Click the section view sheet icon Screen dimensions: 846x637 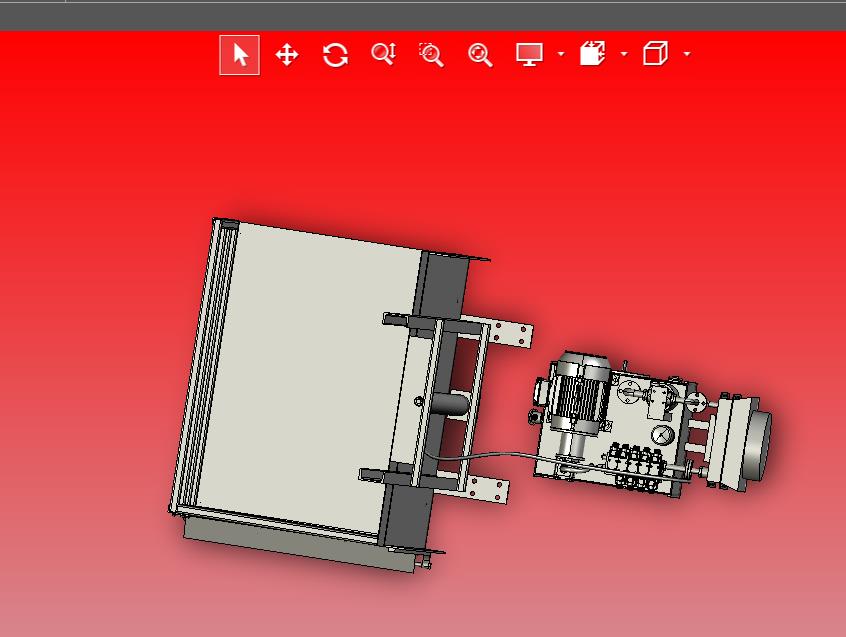(592, 54)
